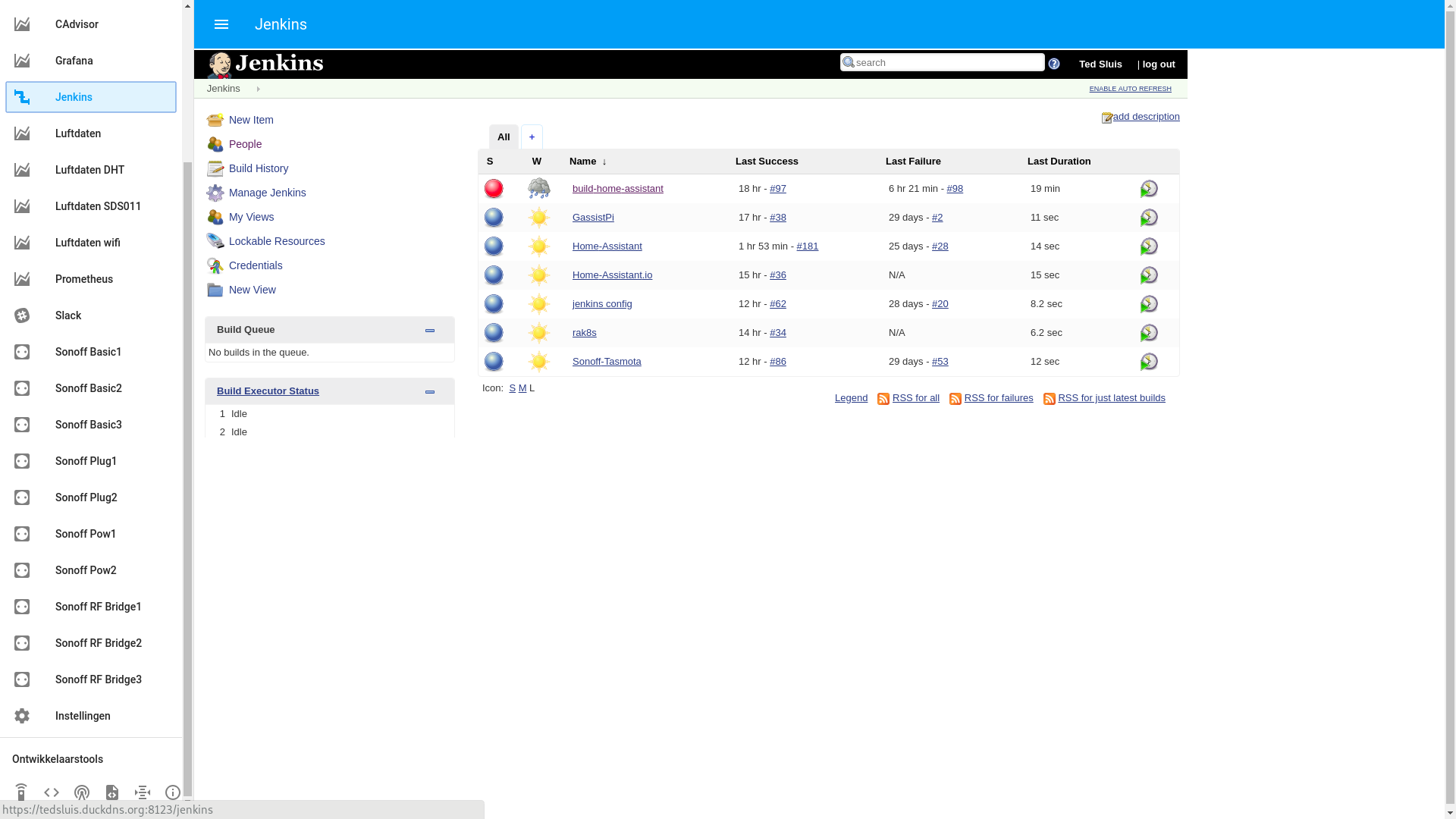Click the Manage Jenkins gear icon
Viewport: 1456px width, 819px height.
(x=215, y=193)
